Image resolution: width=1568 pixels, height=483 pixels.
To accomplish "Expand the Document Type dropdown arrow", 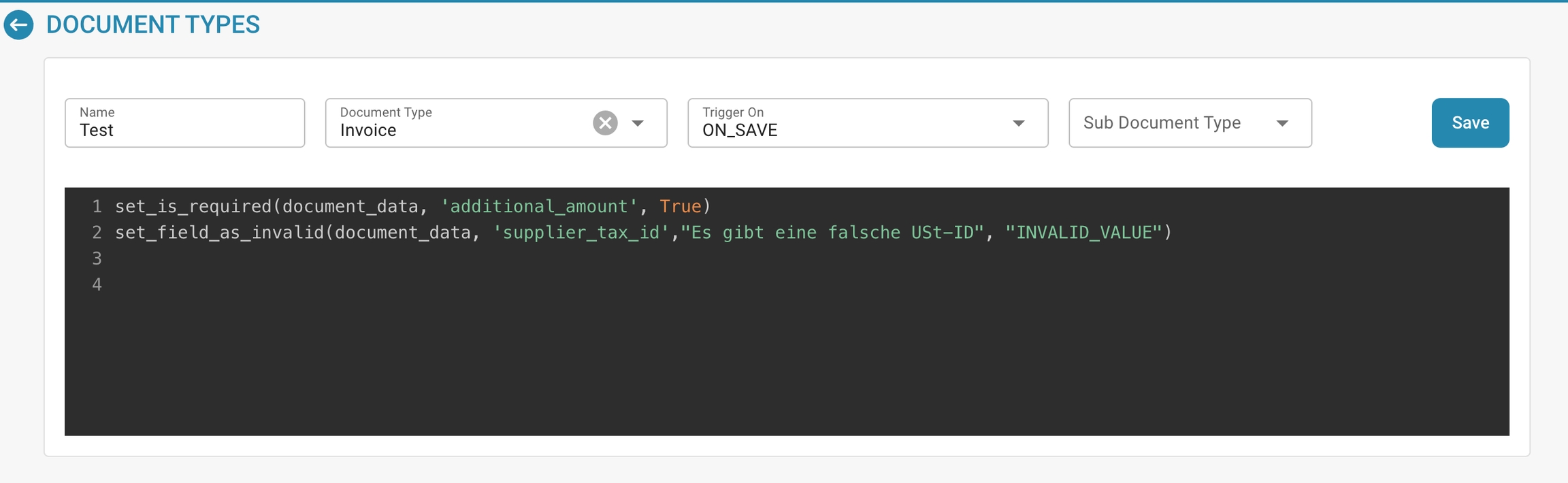I will 638,123.
